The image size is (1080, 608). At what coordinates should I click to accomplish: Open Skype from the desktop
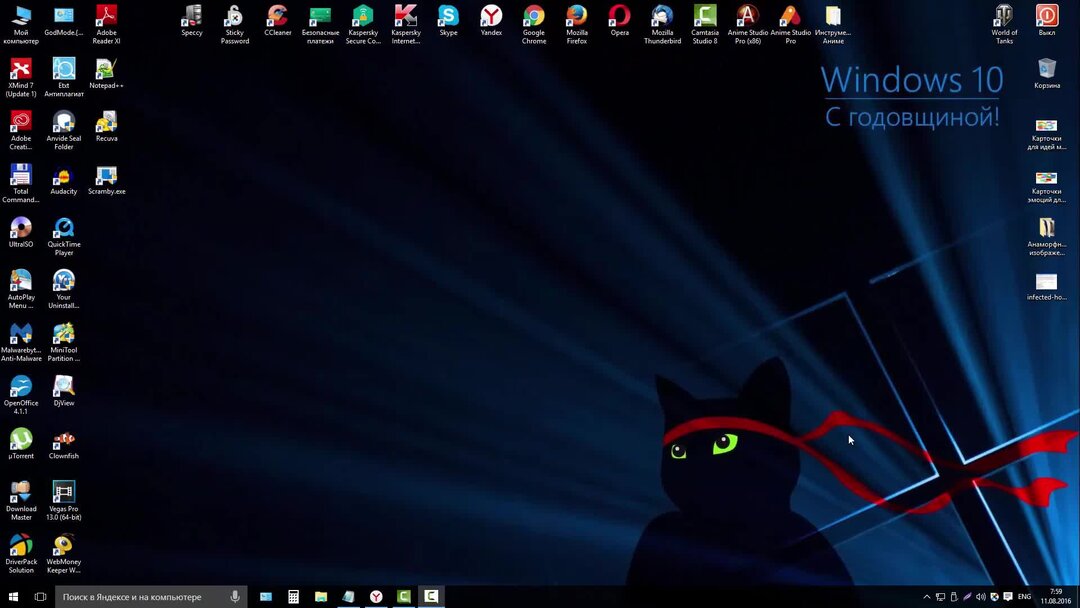pyautogui.click(x=448, y=21)
